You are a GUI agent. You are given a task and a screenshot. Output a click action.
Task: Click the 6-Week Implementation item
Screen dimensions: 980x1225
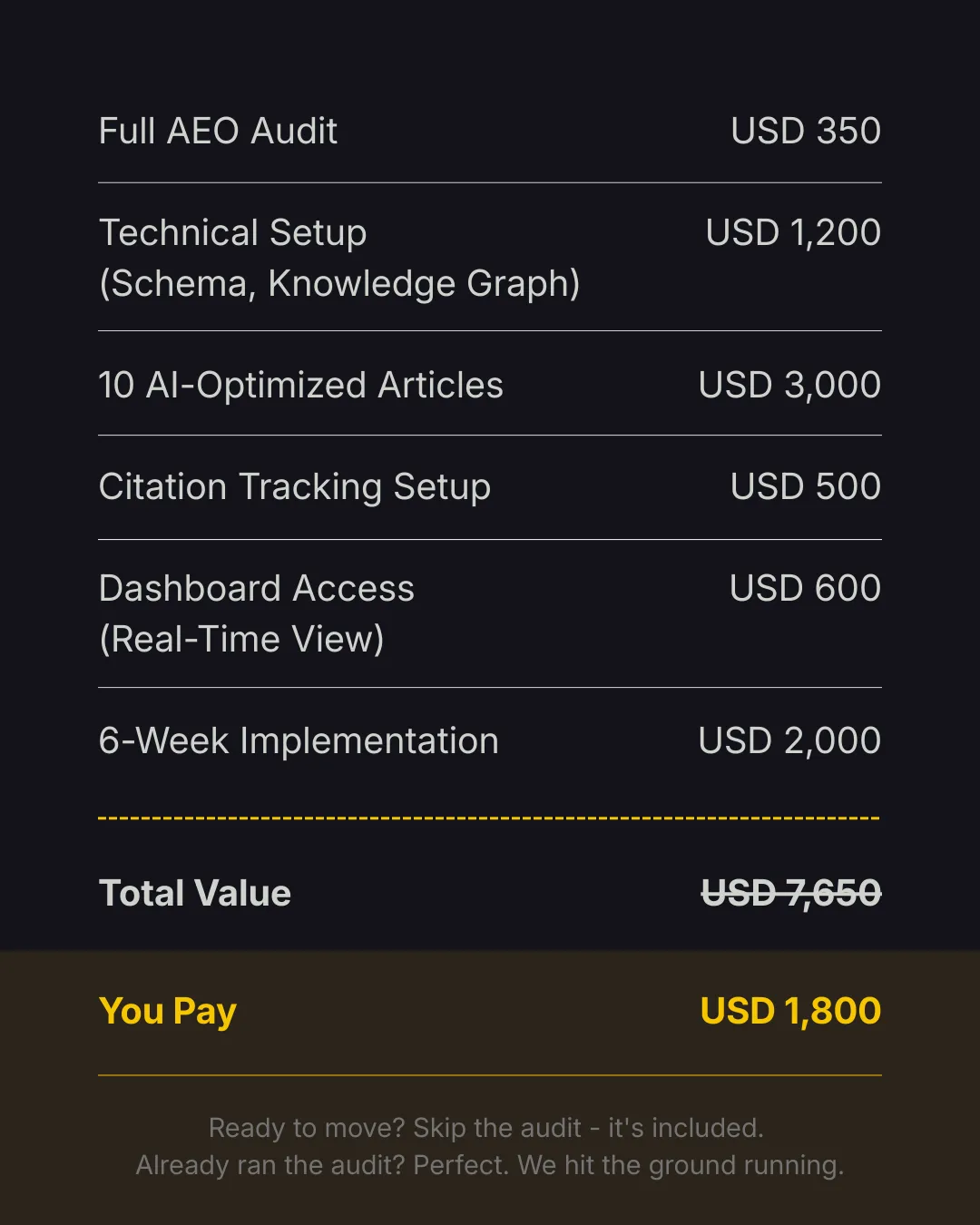[299, 741]
